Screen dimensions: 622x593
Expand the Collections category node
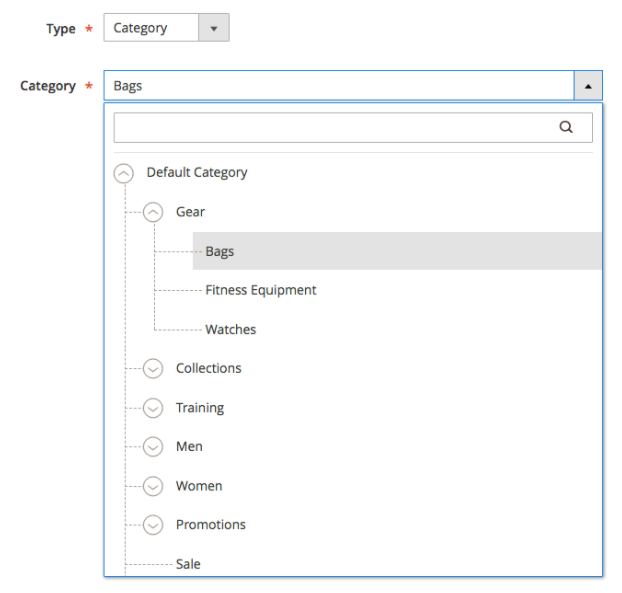[153, 369]
